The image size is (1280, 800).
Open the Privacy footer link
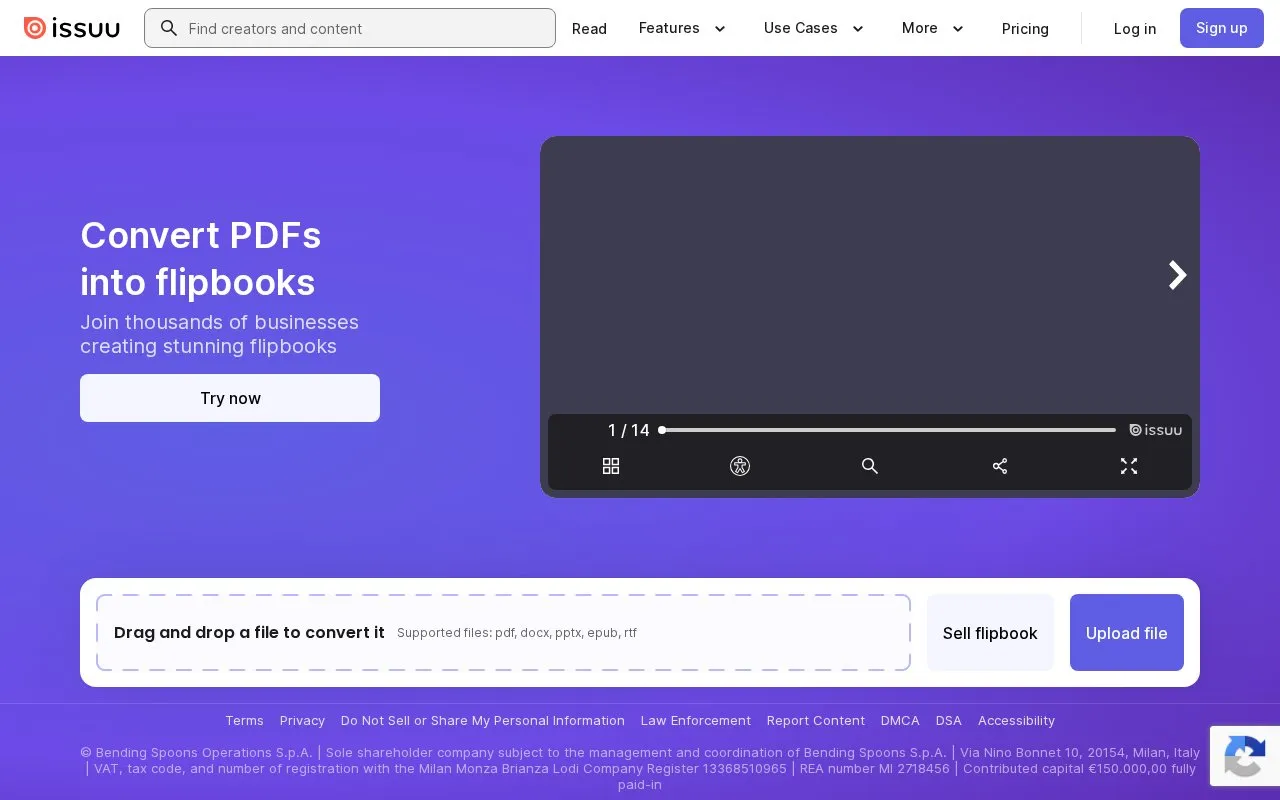[x=302, y=721]
